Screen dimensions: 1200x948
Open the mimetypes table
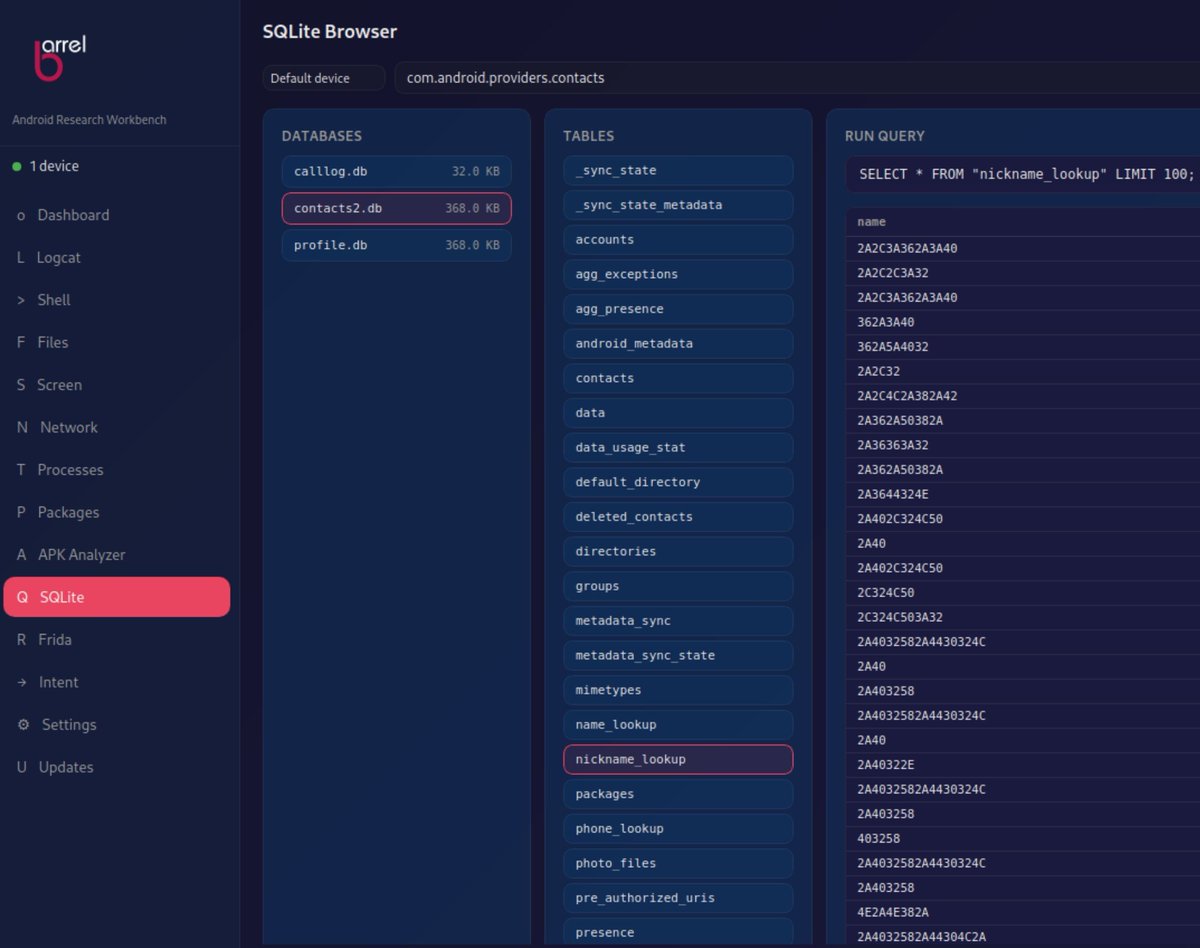point(678,690)
